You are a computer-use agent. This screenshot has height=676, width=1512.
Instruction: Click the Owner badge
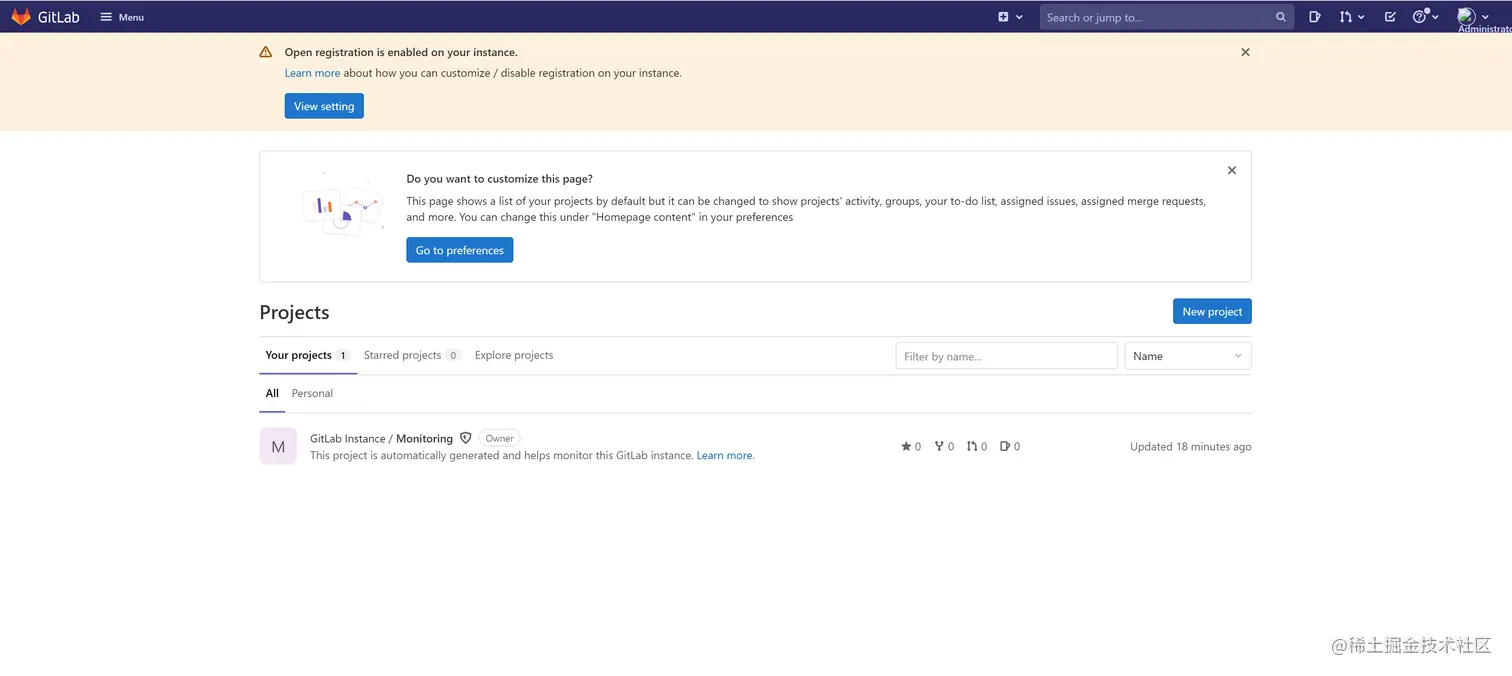(499, 438)
